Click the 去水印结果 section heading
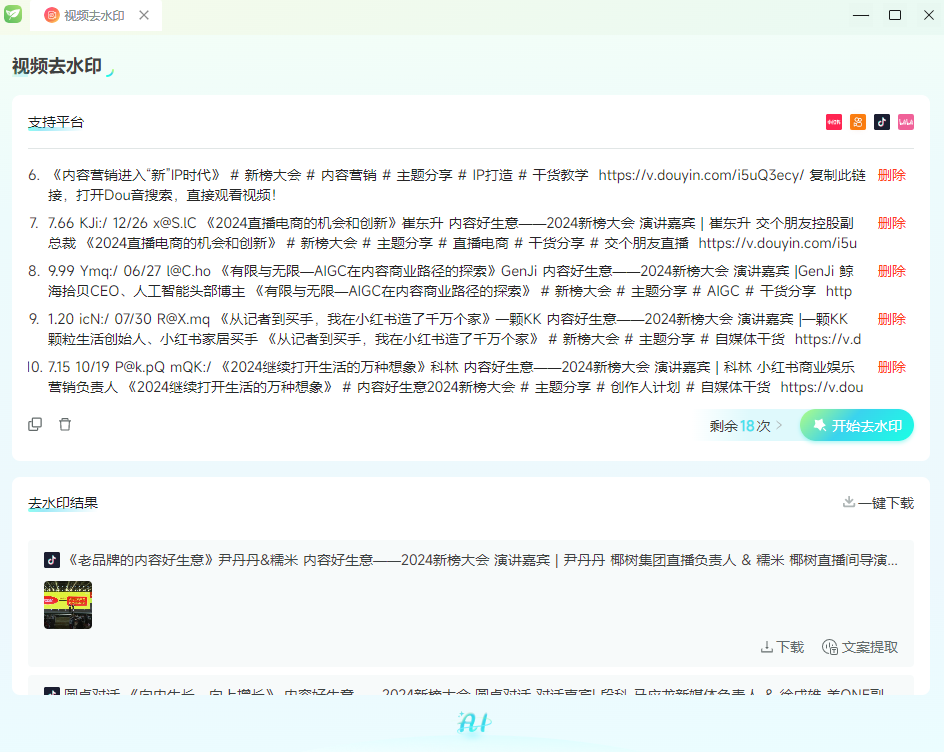This screenshot has height=752, width=944. tap(63, 503)
